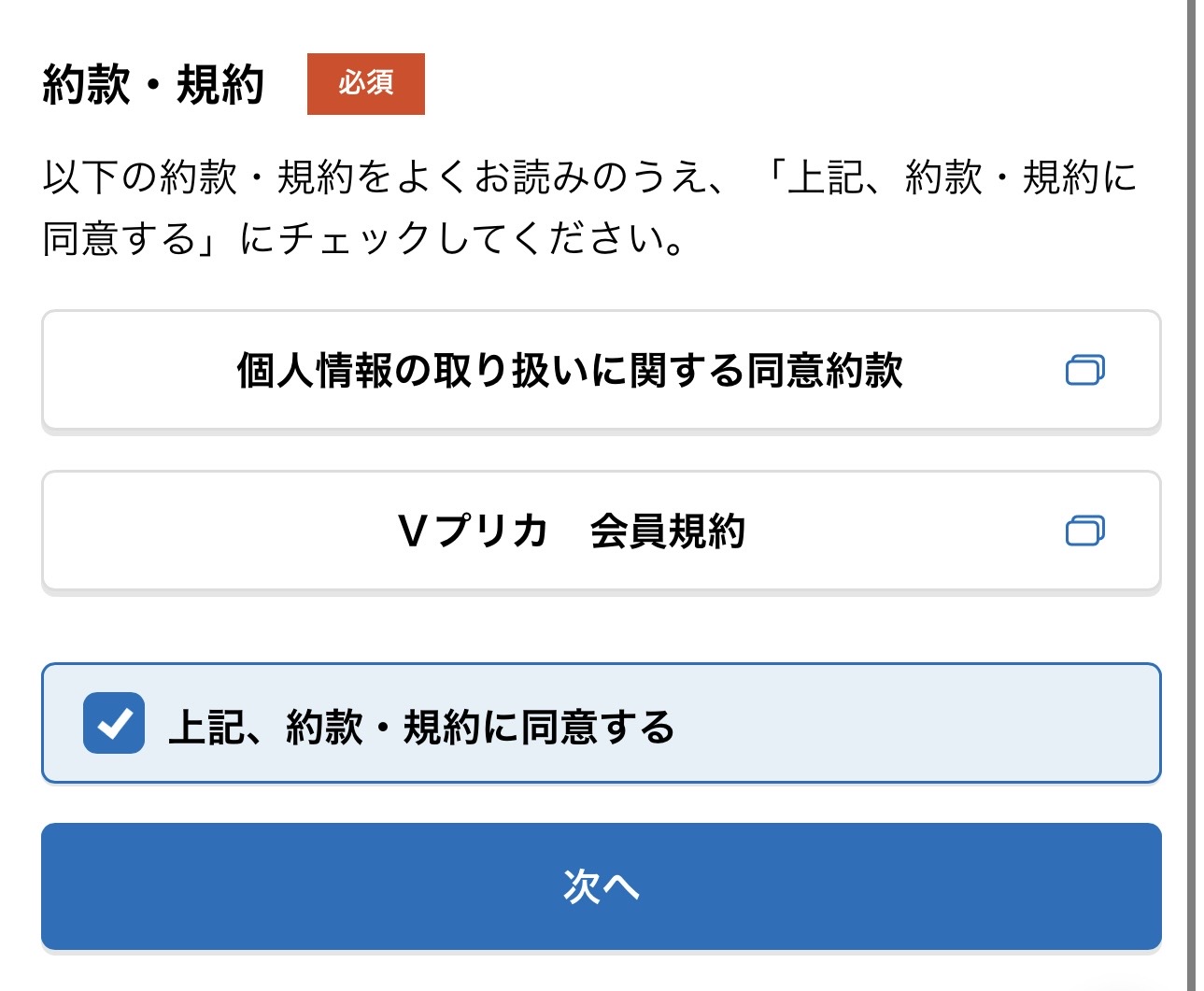Click the word 会員規約 in the second card
This screenshot has width=1204, height=991.
coord(667,531)
